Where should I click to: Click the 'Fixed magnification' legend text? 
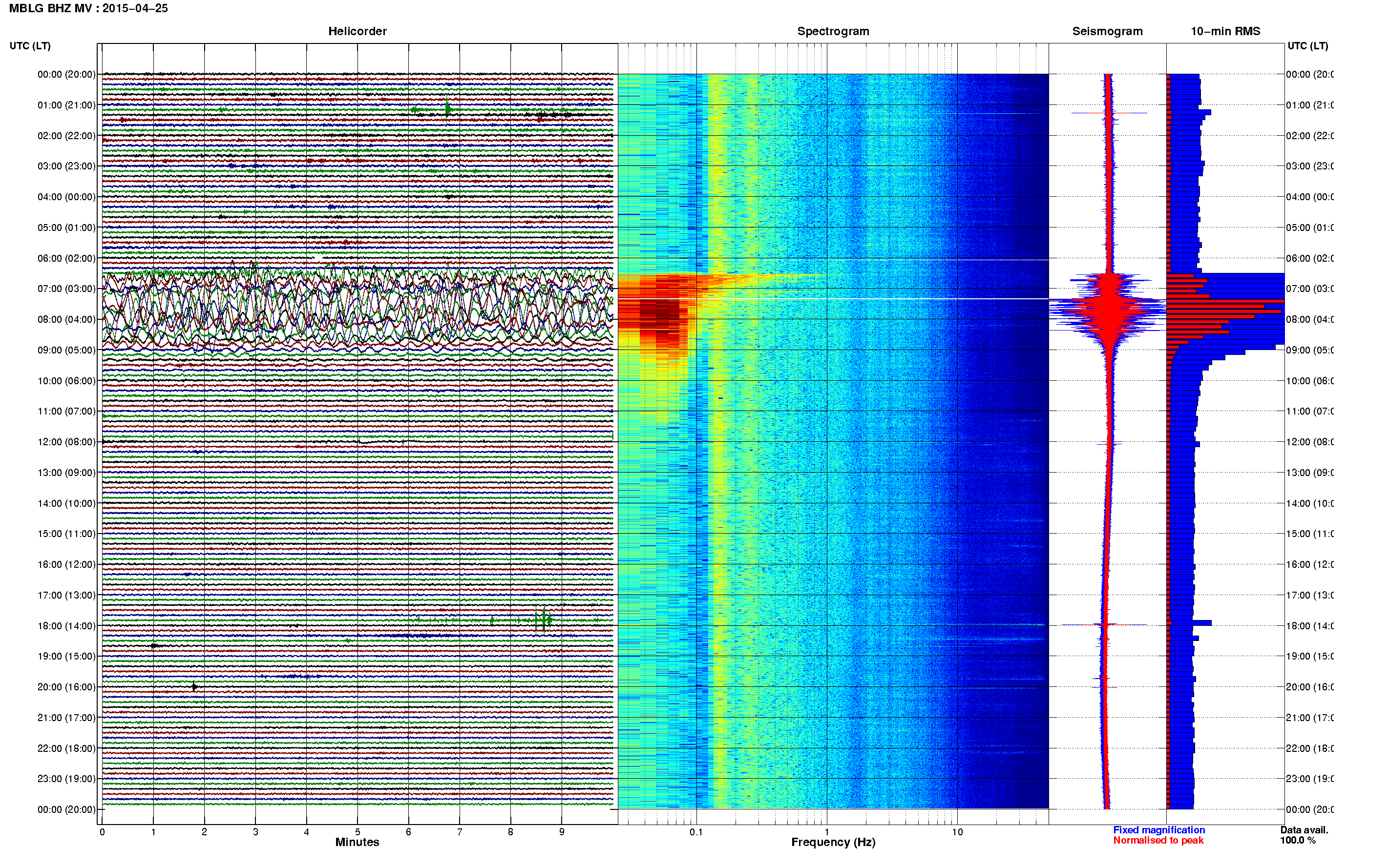tap(1159, 830)
